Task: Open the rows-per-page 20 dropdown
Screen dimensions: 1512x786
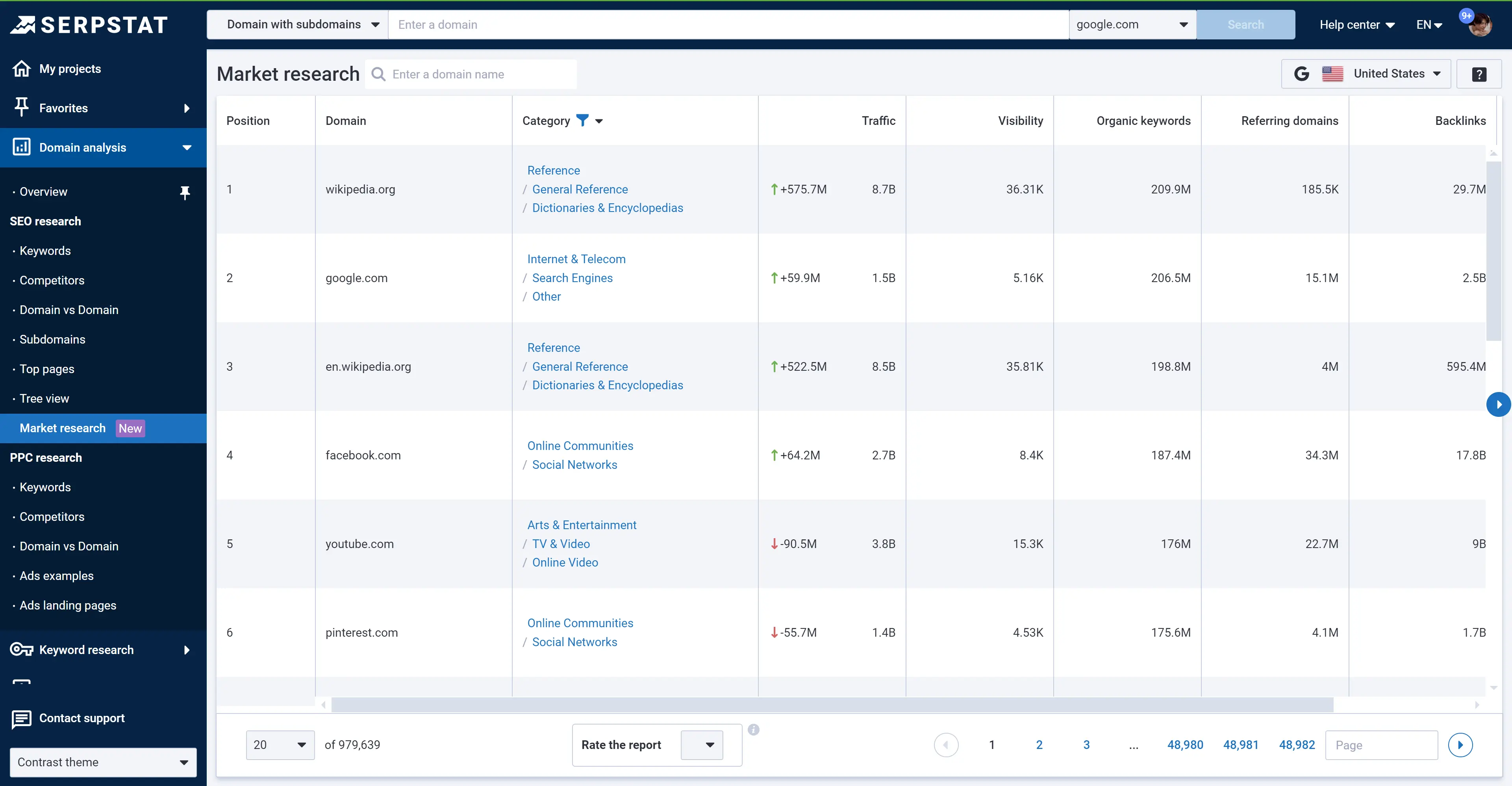Action: click(x=280, y=744)
